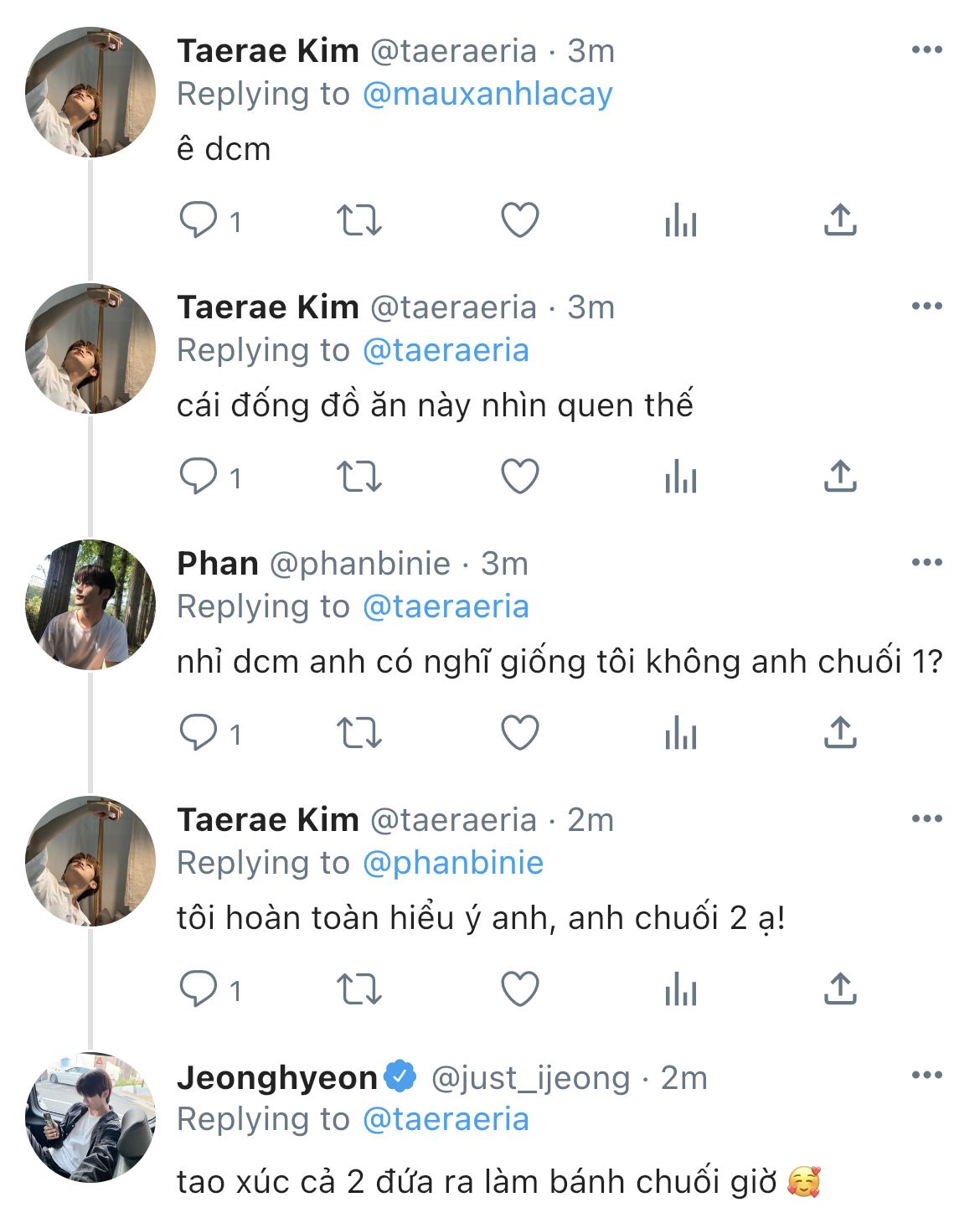
Task: Like the "anh chuối 2" tweet
Action: point(519,990)
